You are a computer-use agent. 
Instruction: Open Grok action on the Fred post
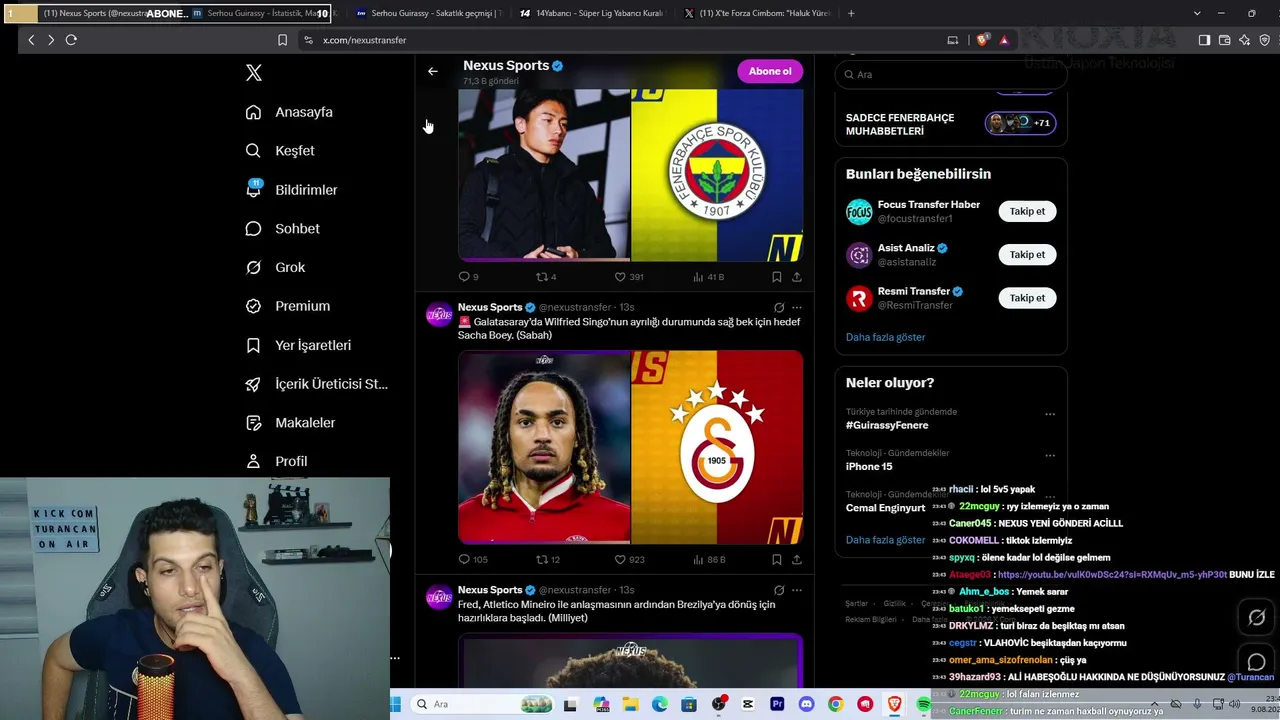click(779, 590)
